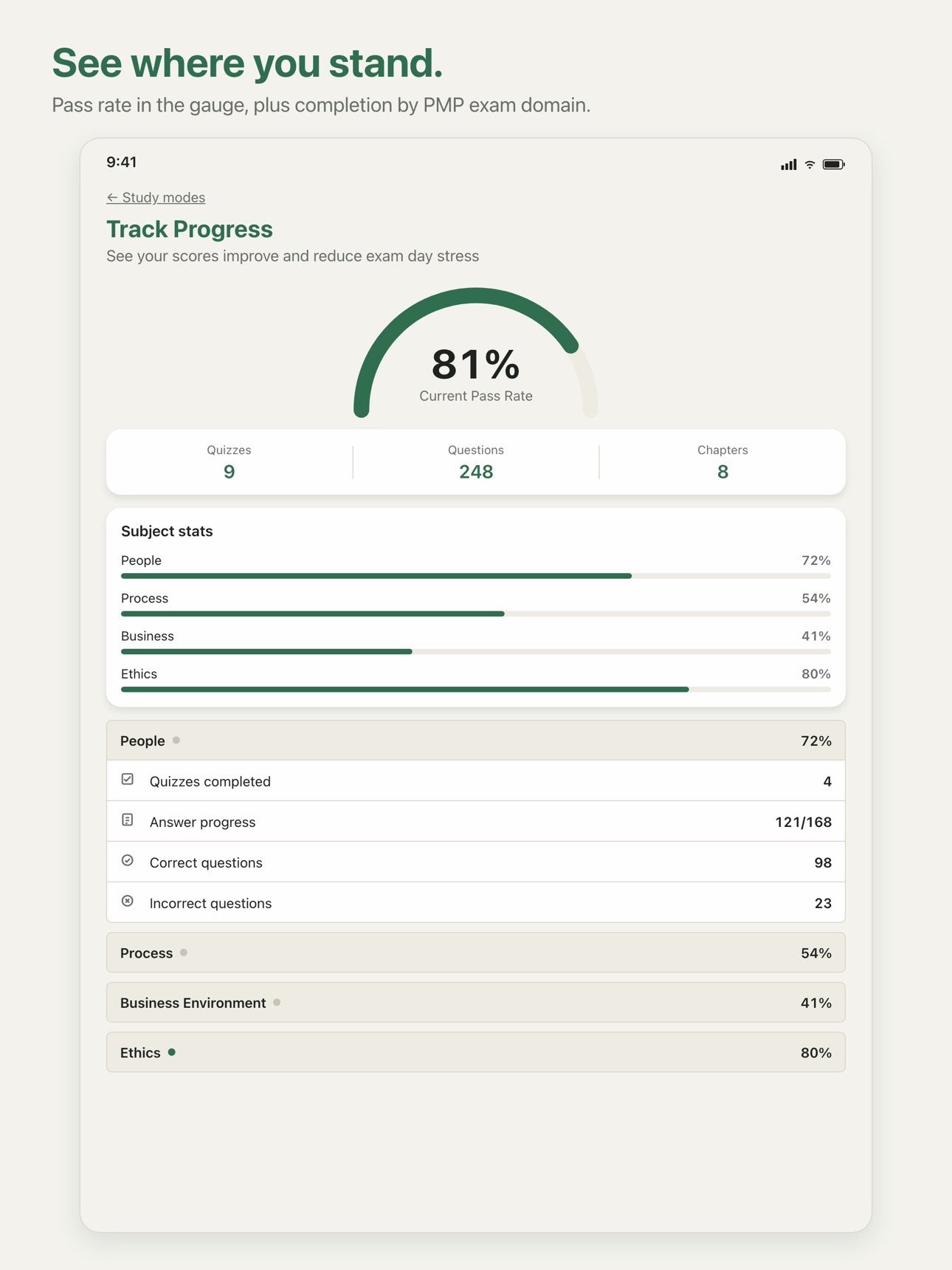Select the Incorrect questions row label

(210, 903)
